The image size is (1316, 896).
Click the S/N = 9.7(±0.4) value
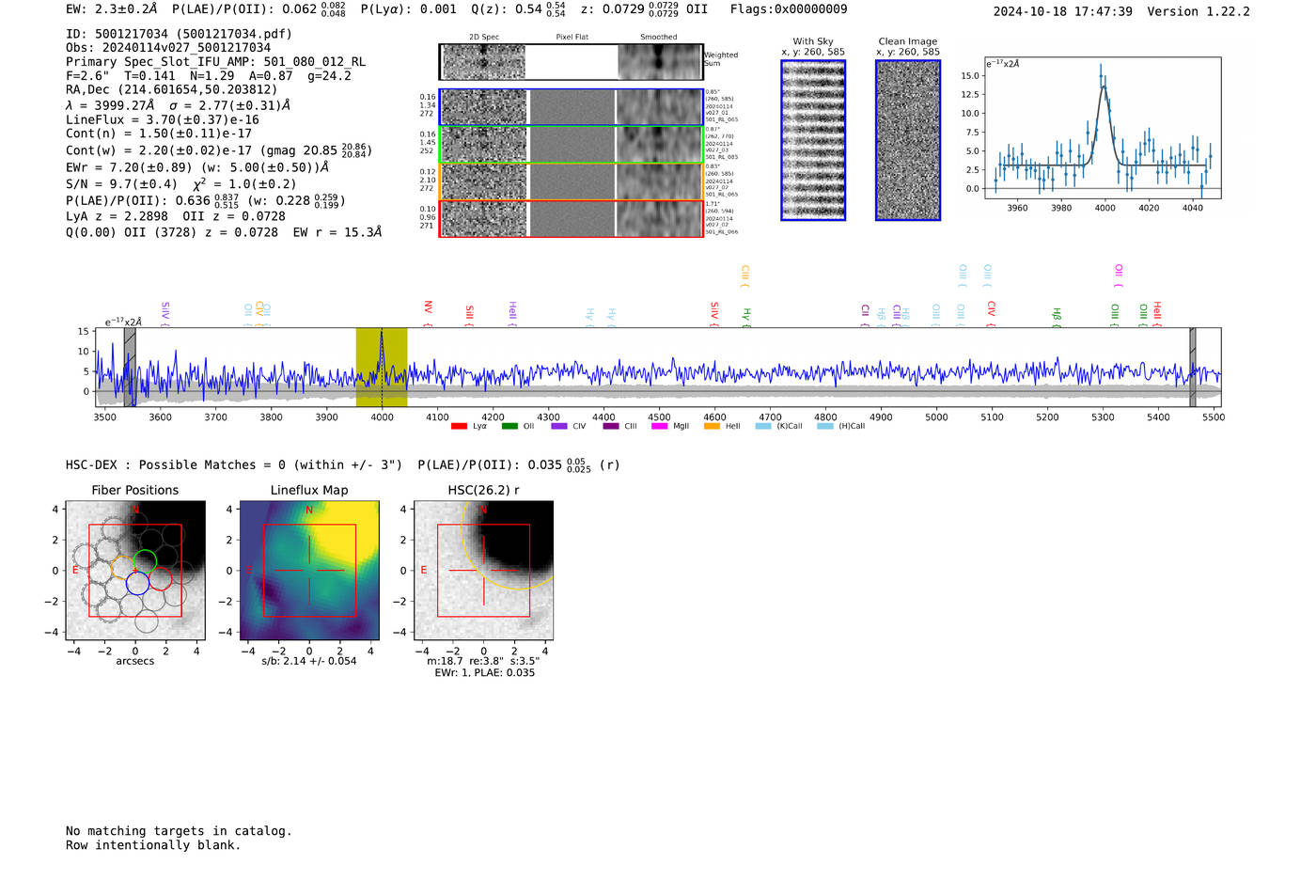pyautogui.click(x=121, y=184)
